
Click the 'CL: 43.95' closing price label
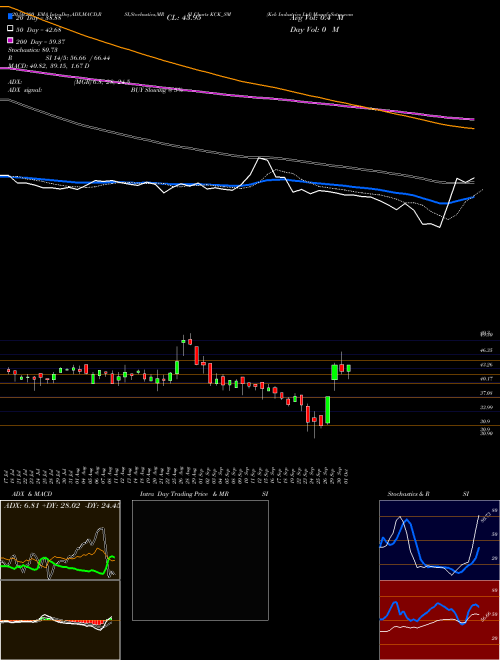point(184,18)
